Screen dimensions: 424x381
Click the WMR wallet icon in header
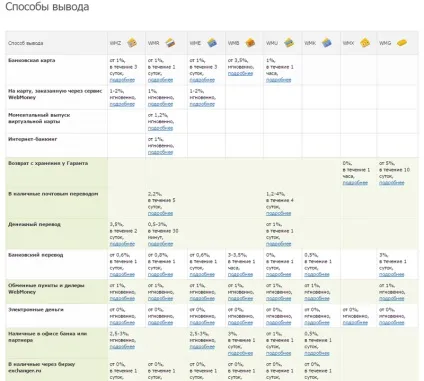[x=170, y=43]
